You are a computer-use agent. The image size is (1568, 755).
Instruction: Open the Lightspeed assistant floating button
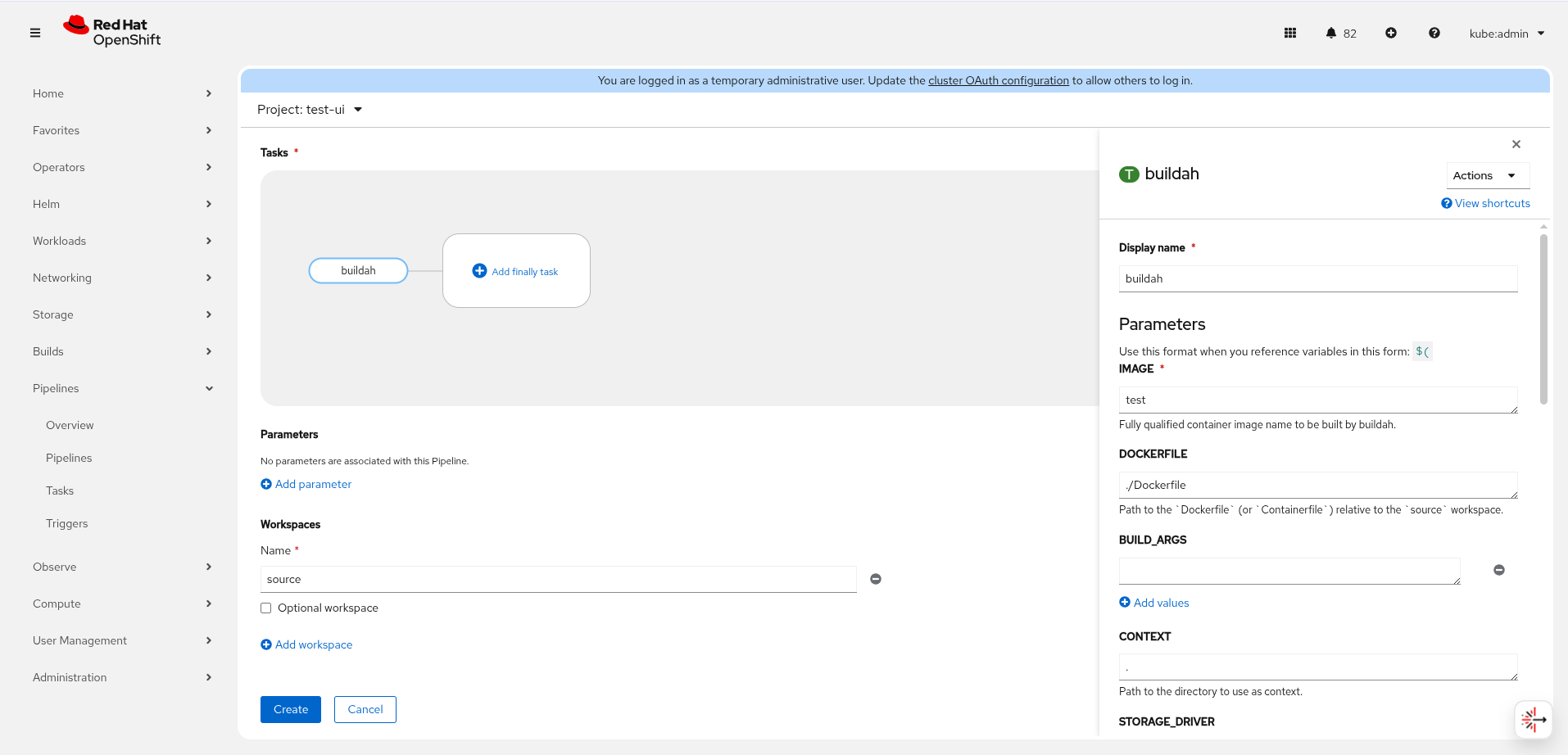click(x=1533, y=720)
